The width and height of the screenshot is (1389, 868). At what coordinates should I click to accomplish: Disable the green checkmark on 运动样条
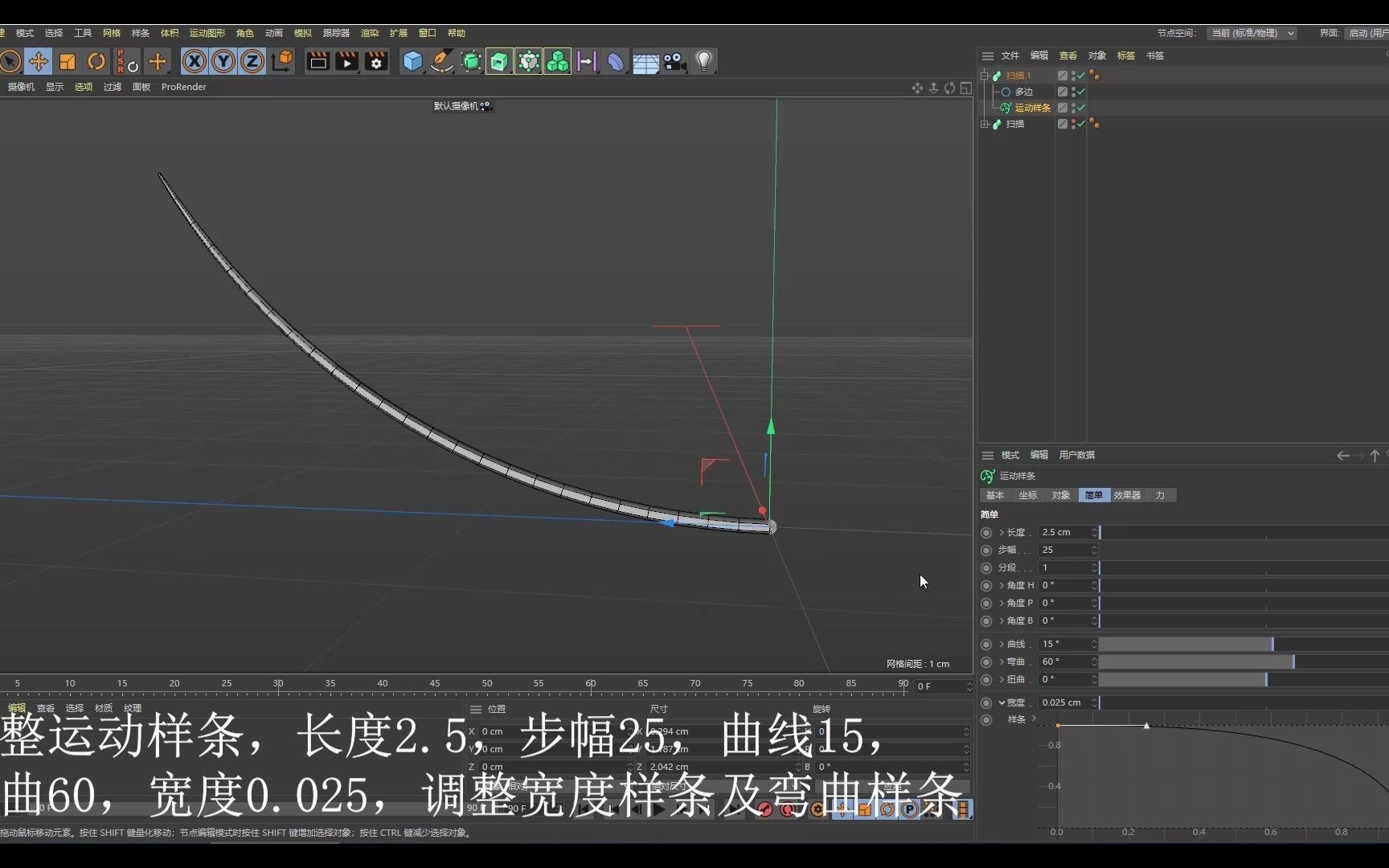(x=1081, y=107)
